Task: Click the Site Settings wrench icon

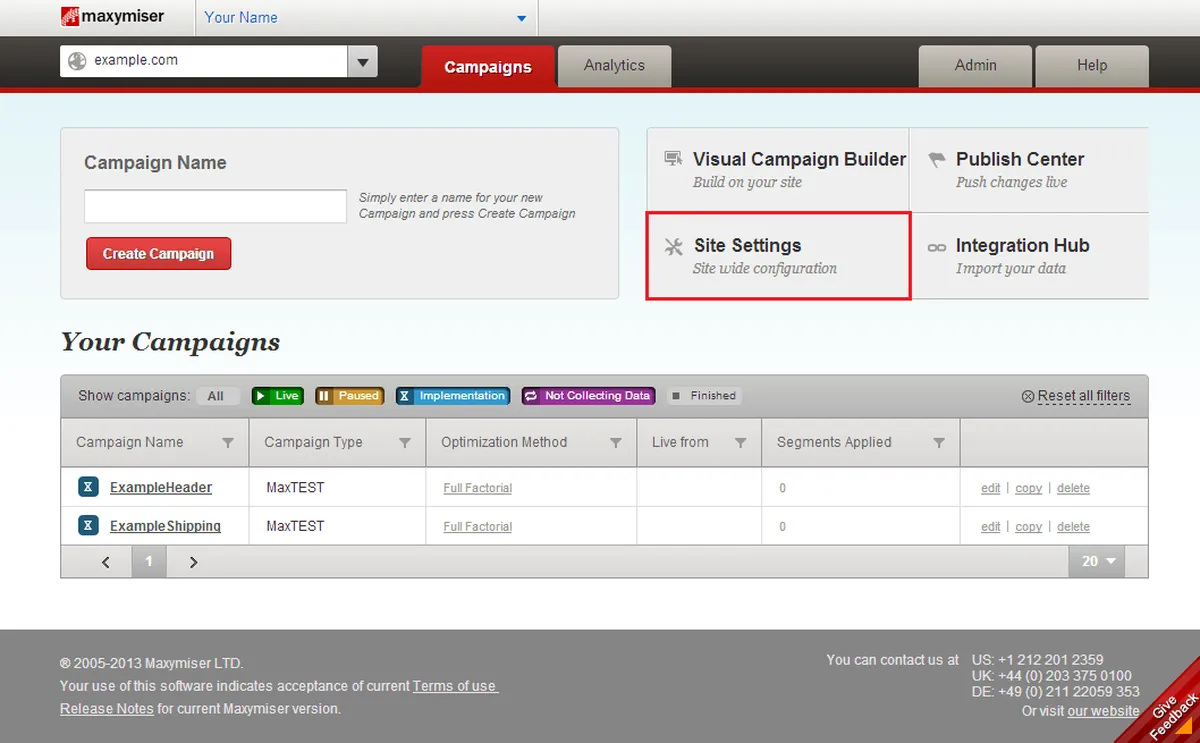Action: [x=674, y=247]
